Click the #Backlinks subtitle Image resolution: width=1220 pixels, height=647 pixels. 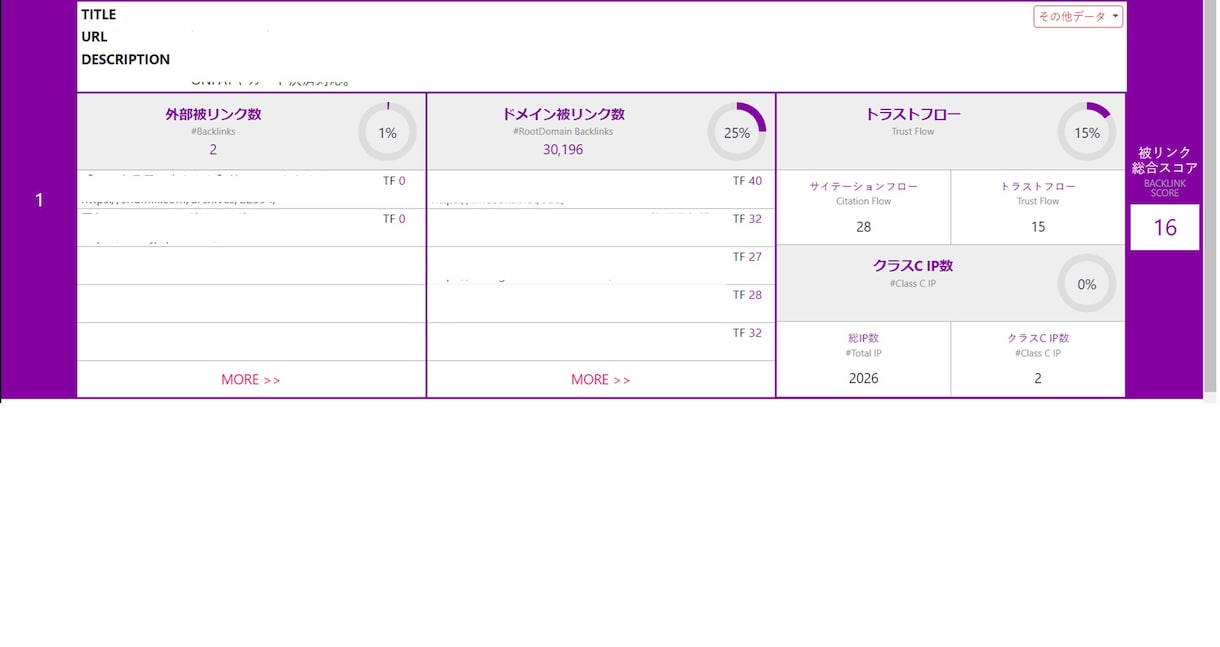213,131
